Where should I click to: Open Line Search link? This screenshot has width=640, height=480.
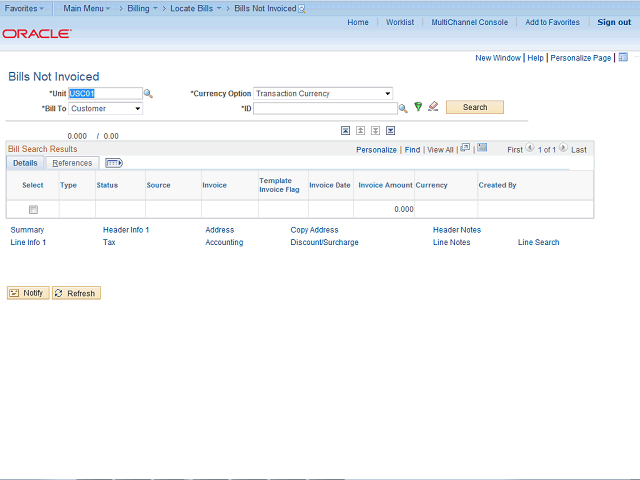point(538,242)
